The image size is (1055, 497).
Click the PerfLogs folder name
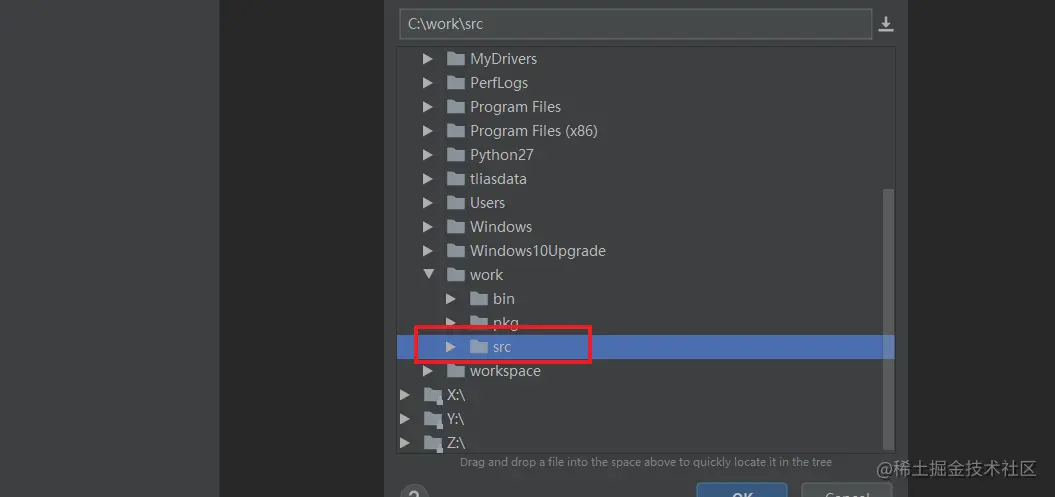(499, 83)
